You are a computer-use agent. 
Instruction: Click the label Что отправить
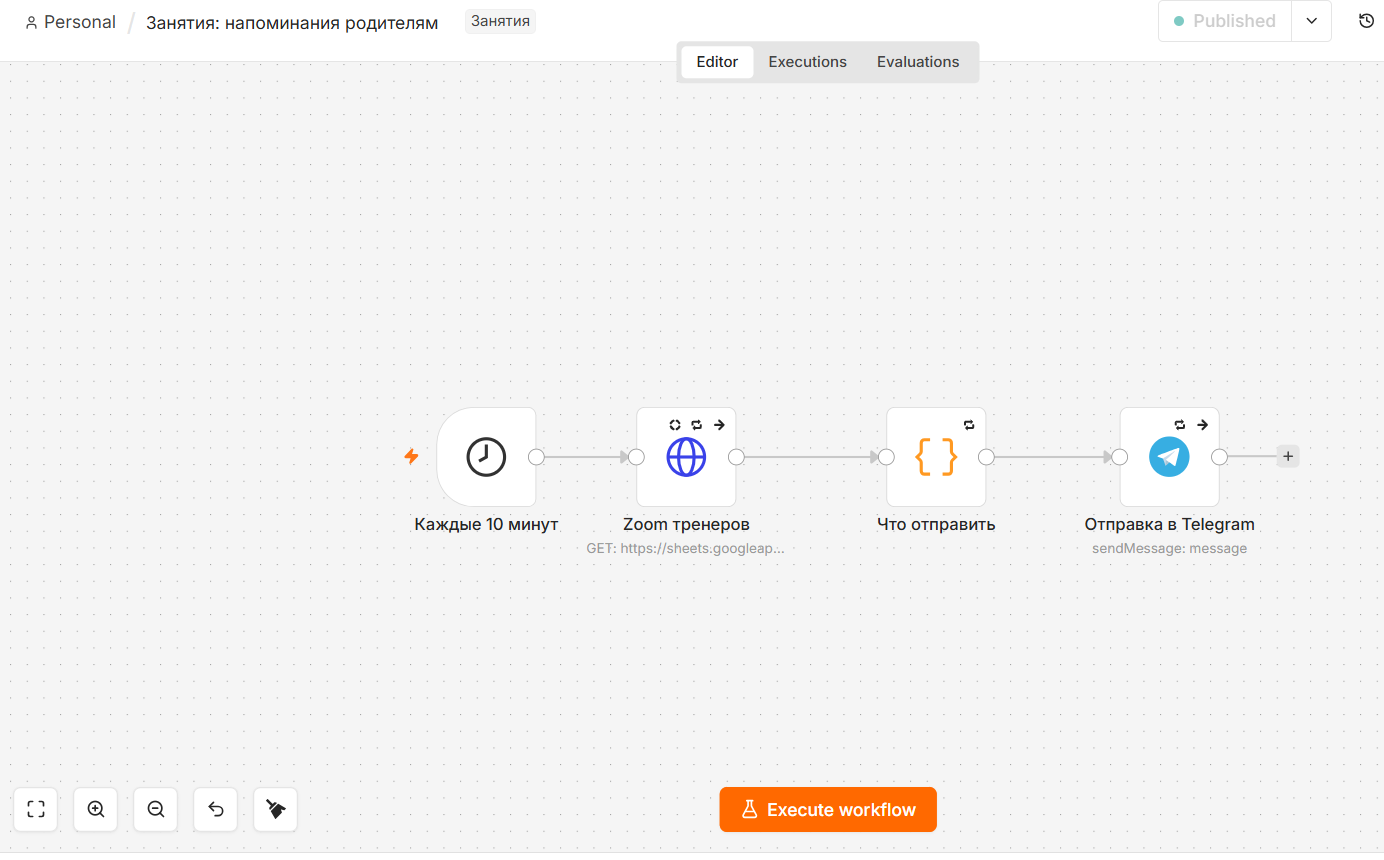pyautogui.click(x=936, y=524)
